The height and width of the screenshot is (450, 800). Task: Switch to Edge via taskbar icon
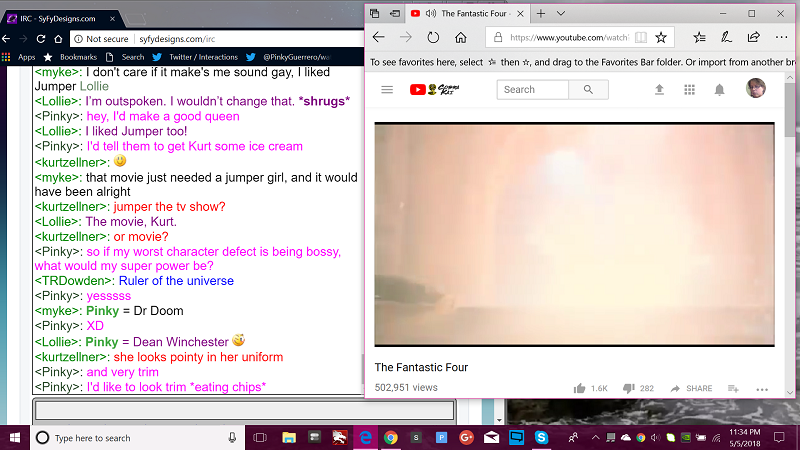click(x=365, y=438)
